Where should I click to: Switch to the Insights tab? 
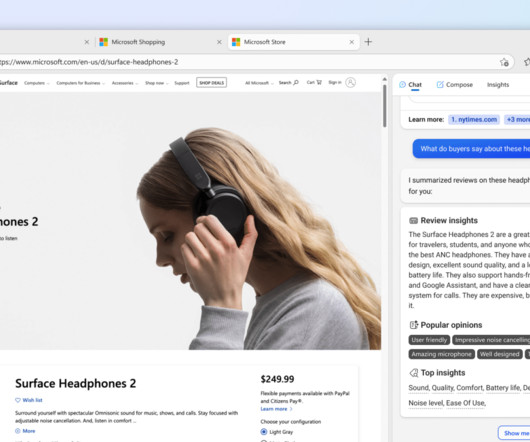click(498, 84)
